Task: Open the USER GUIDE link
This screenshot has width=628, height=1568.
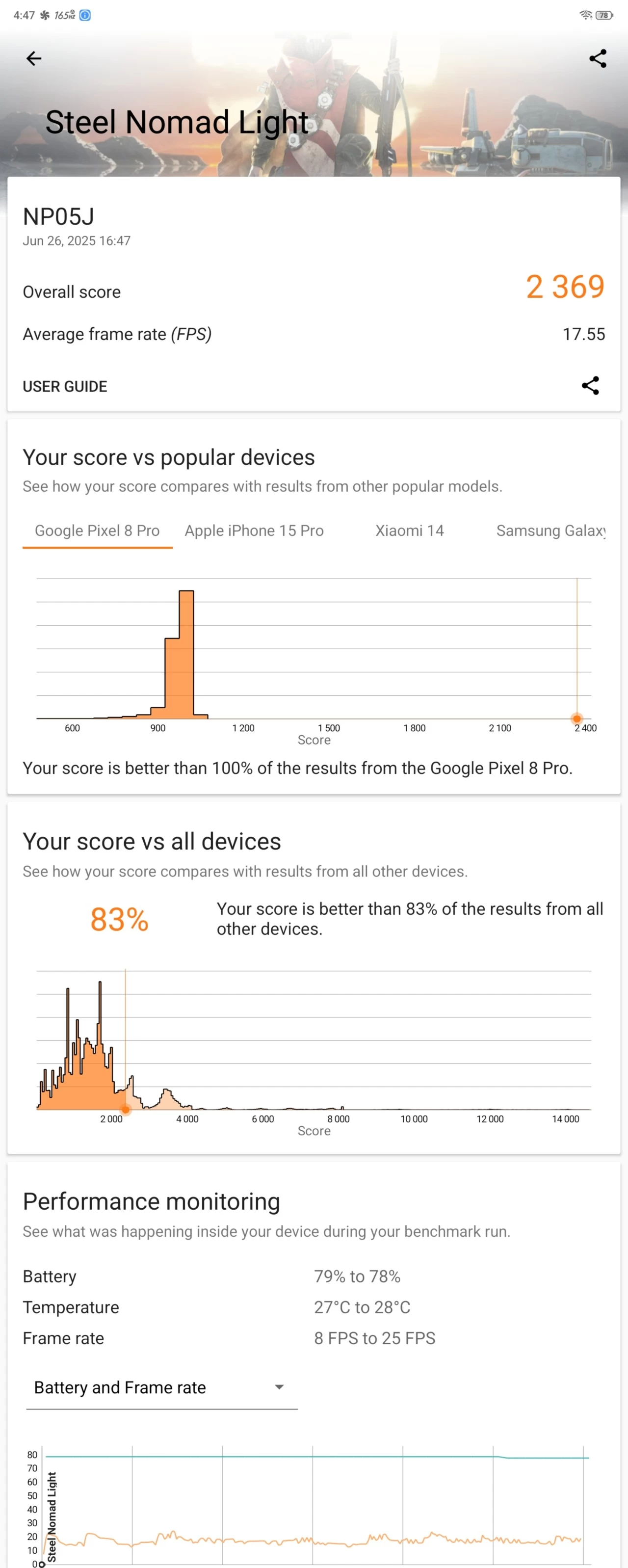Action: coord(65,387)
